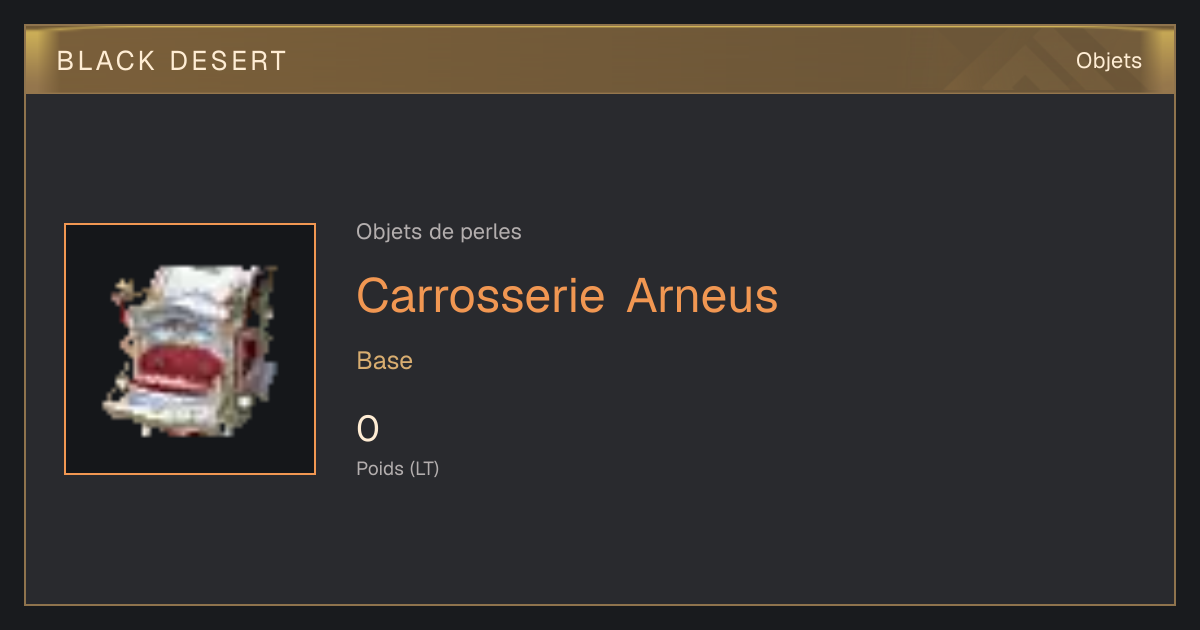Click the Carrosserie Arneus item icon
Viewport: 1200px width, 630px height.
coord(190,350)
